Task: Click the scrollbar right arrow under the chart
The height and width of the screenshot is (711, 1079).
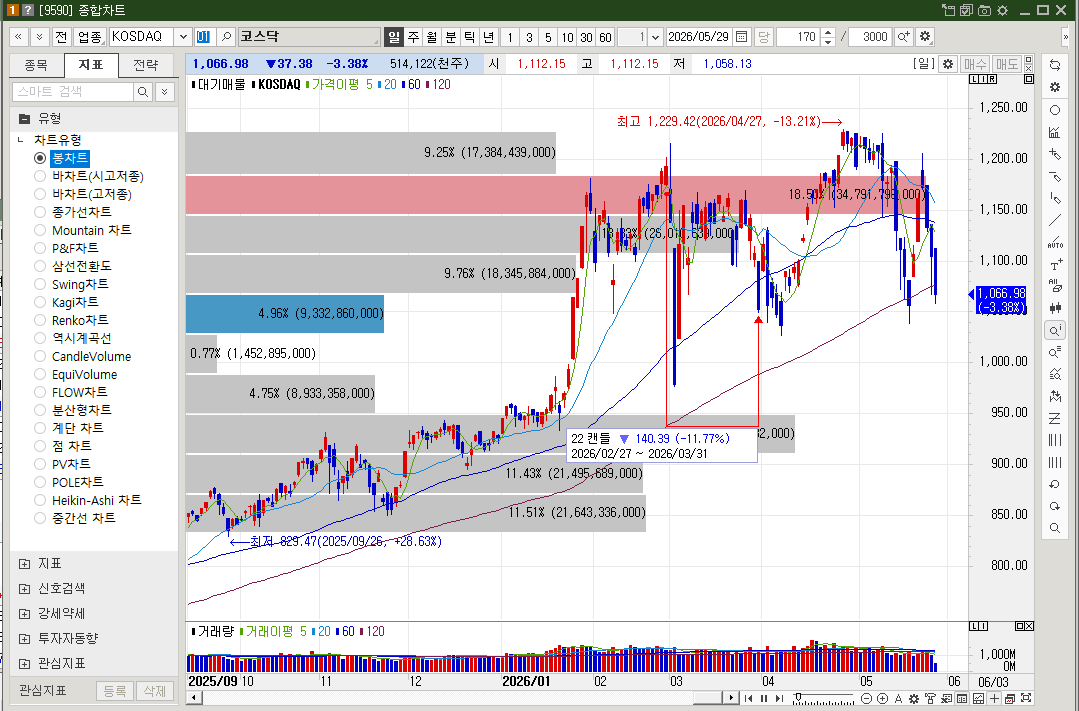Action: click(732, 698)
